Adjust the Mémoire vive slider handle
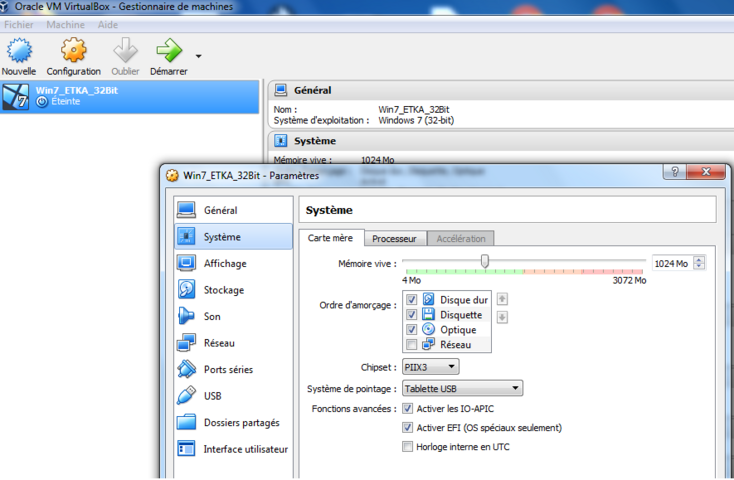The height and width of the screenshot is (480, 734). click(485, 261)
